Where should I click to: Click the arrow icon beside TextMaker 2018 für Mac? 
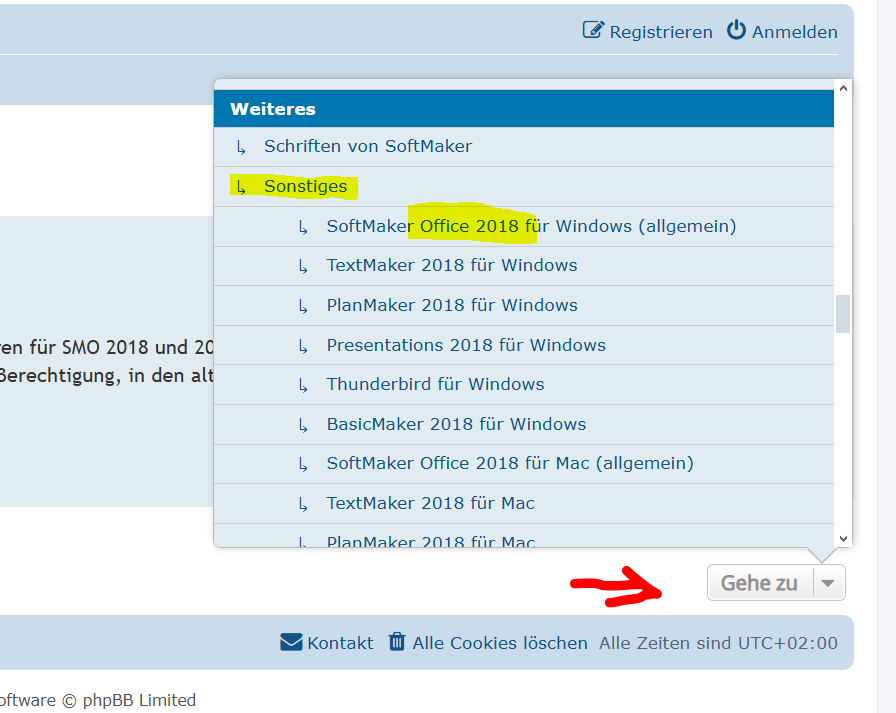[303, 504]
